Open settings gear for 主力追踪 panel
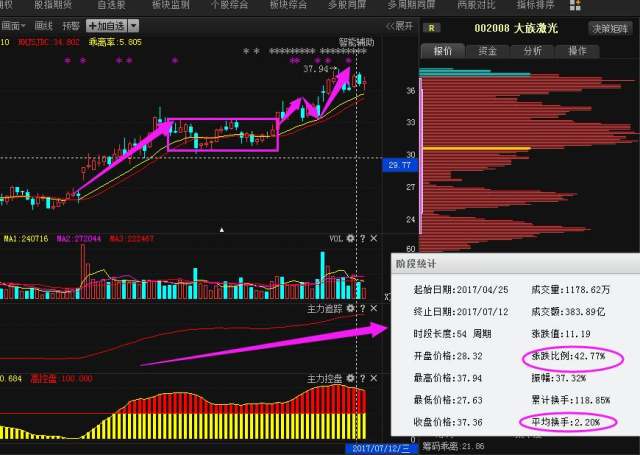 (x=350, y=309)
